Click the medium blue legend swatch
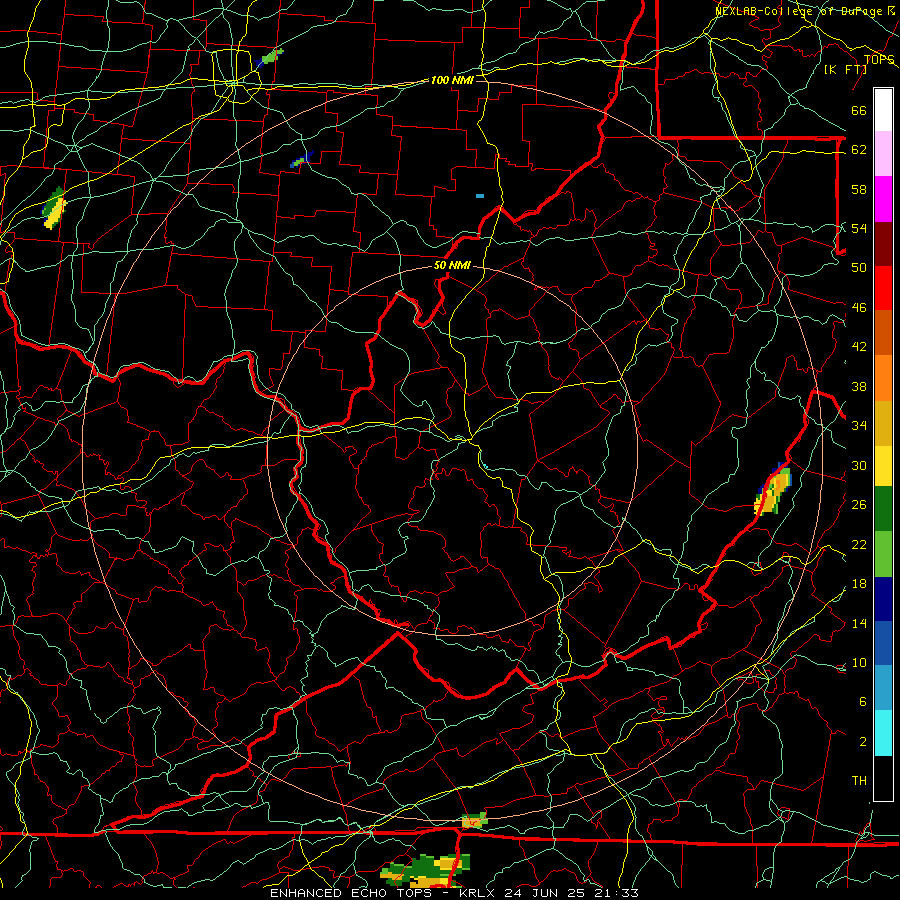Image resolution: width=900 pixels, height=900 pixels. point(883,643)
